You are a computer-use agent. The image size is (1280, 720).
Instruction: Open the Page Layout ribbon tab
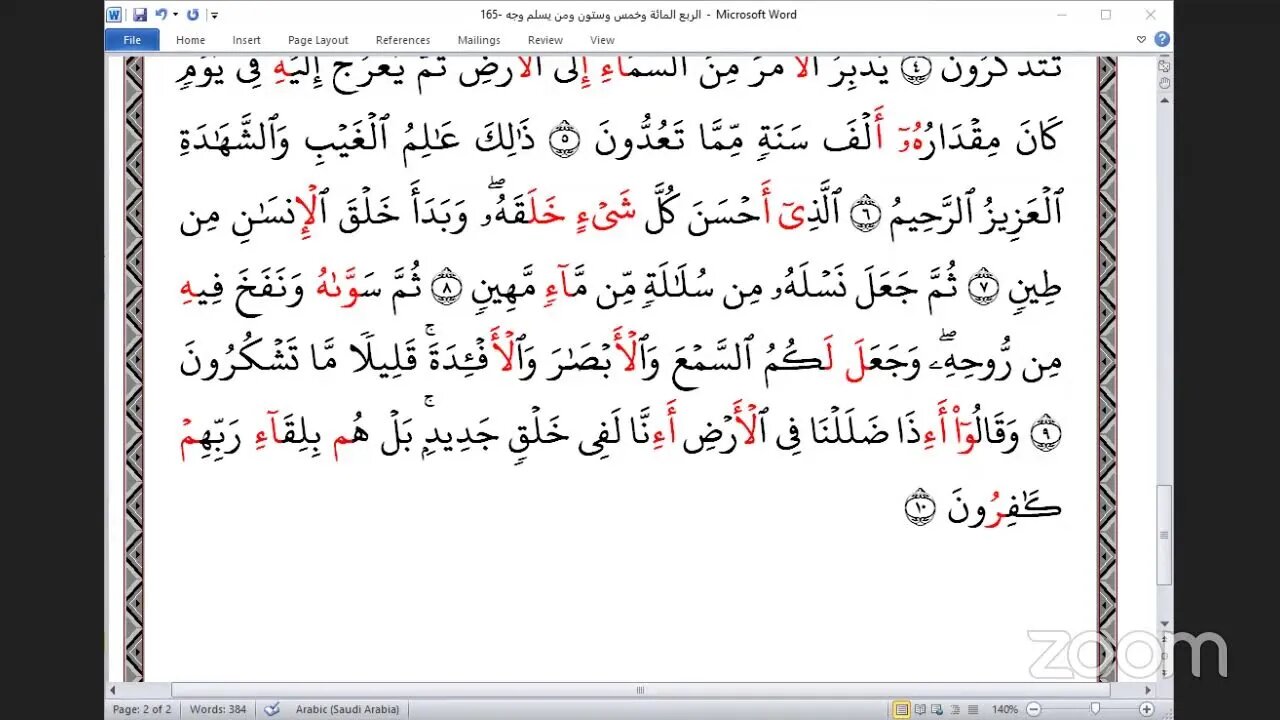tap(318, 40)
